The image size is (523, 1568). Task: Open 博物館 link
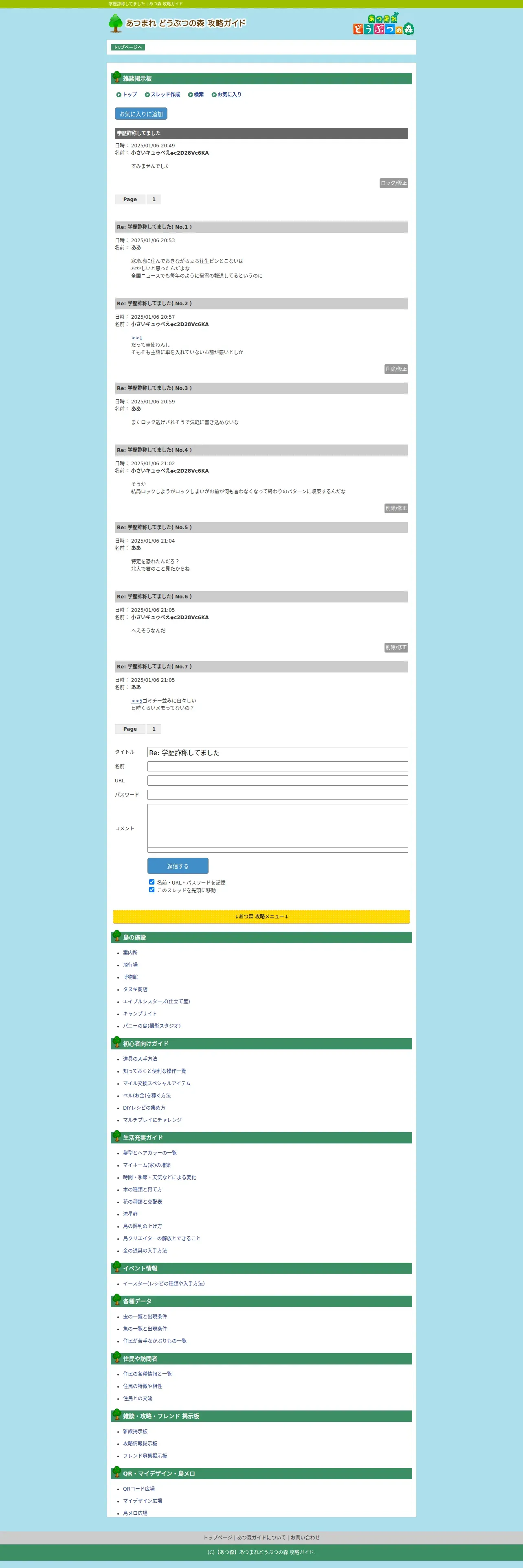130,978
